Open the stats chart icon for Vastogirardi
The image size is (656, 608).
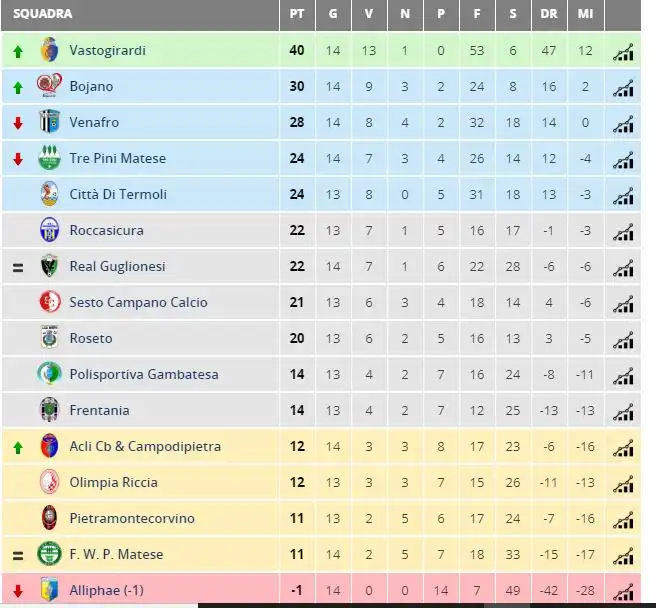click(x=623, y=51)
